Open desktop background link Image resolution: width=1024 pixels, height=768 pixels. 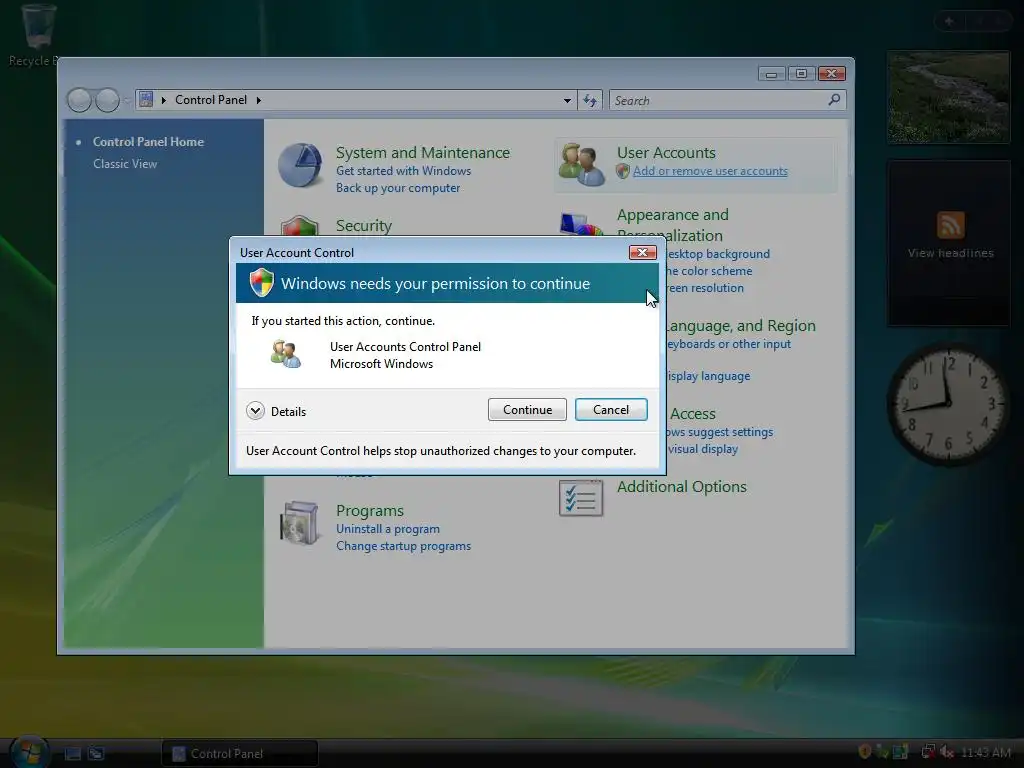[718, 253]
